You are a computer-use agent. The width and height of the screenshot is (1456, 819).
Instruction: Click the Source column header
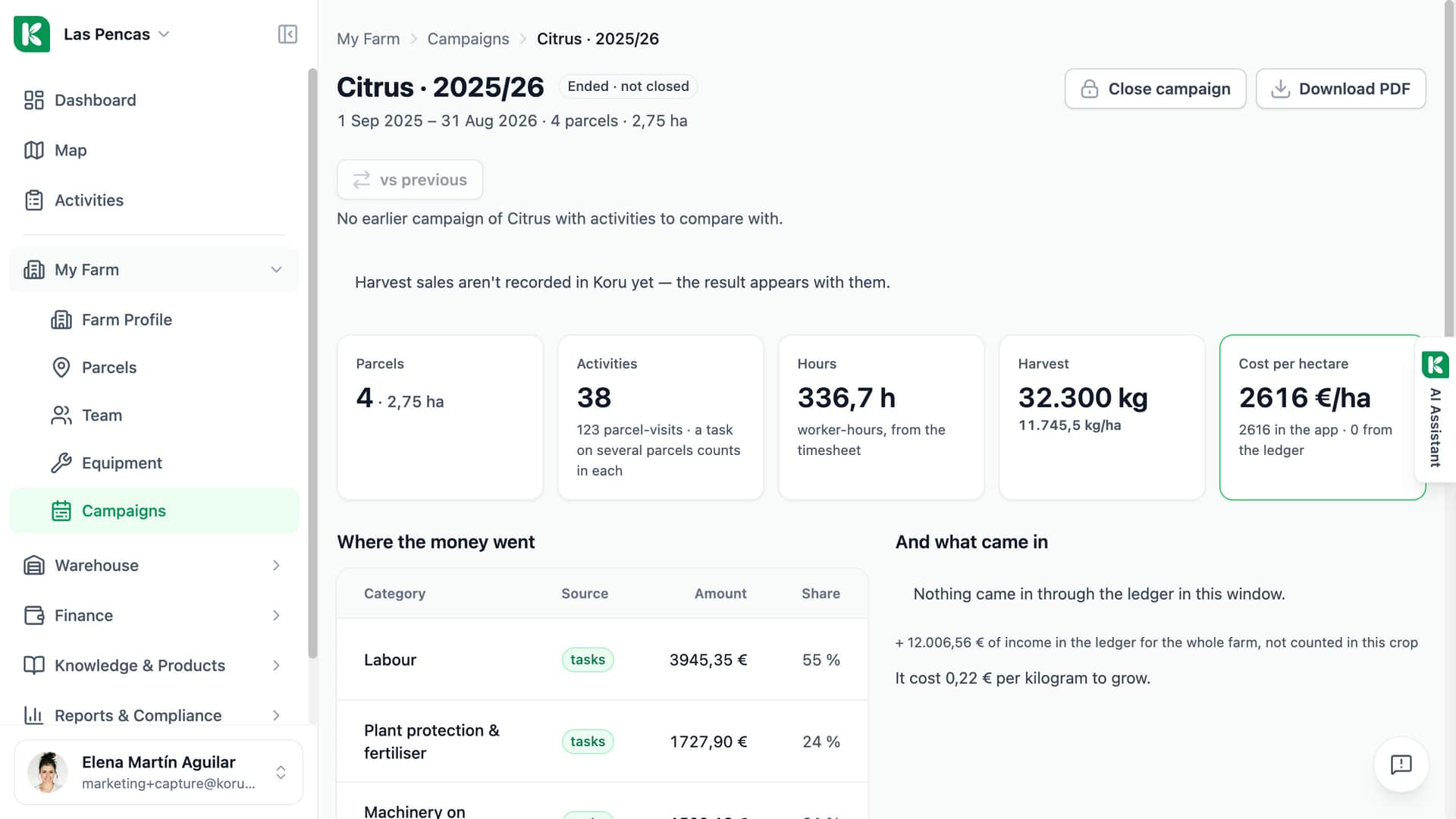click(585, 594)
